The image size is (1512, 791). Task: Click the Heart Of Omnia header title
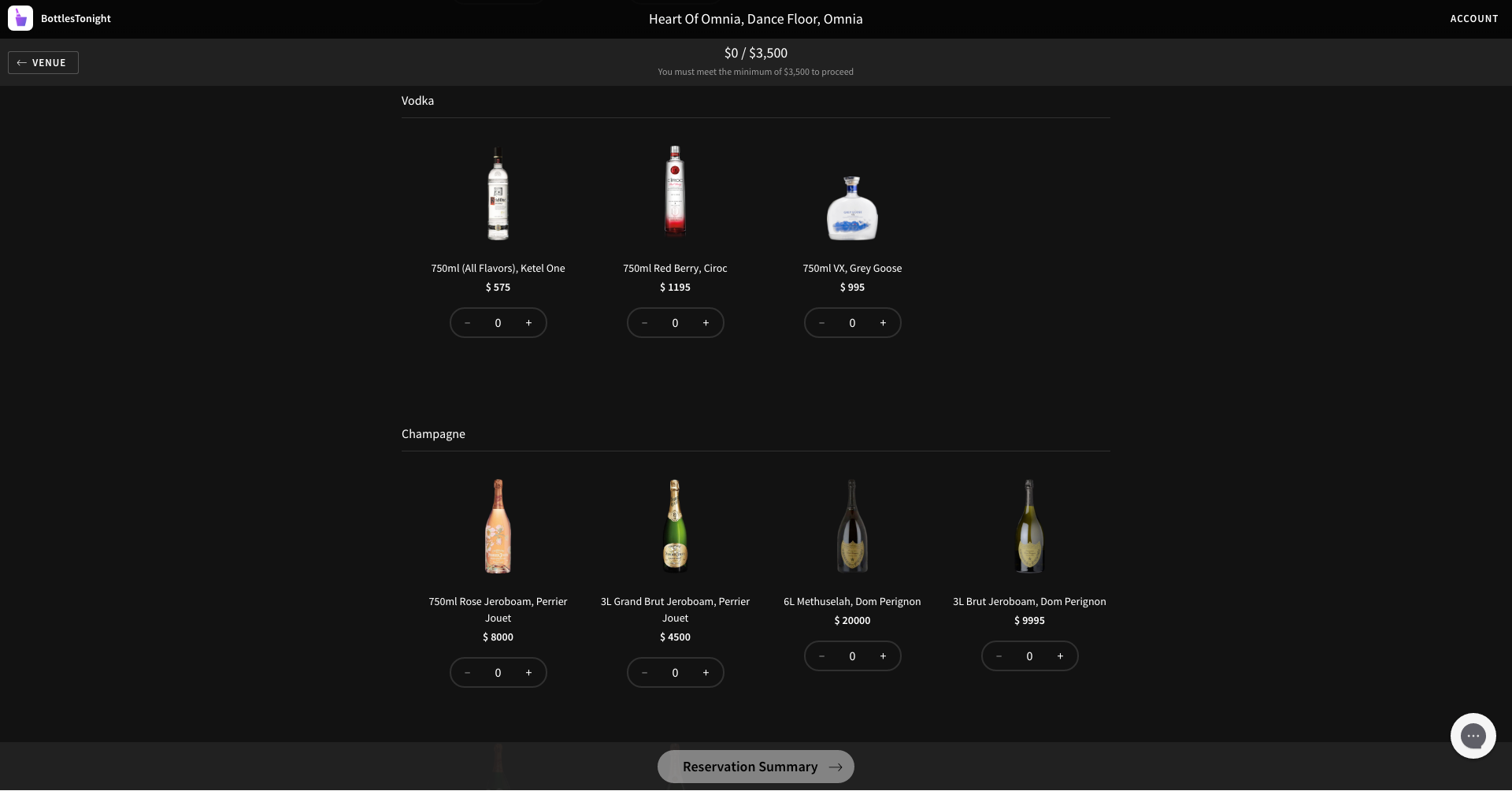[x=755, y=18]
